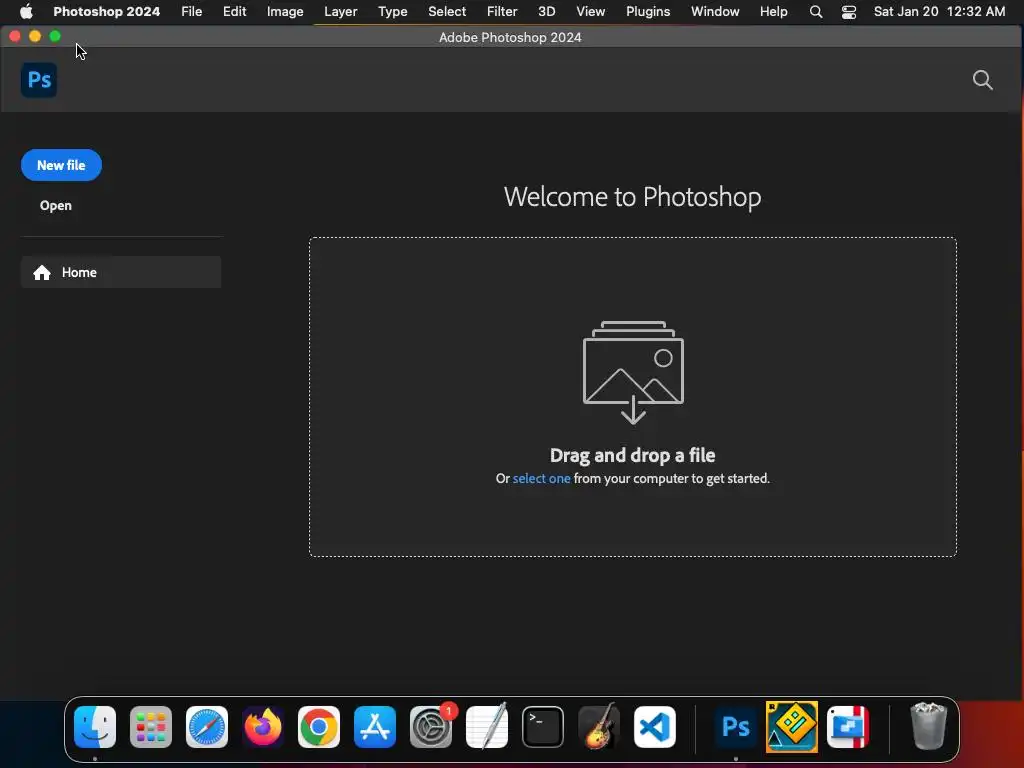
Task: Launch Visual Studio Code from the Dock
Action: point(655,727)
